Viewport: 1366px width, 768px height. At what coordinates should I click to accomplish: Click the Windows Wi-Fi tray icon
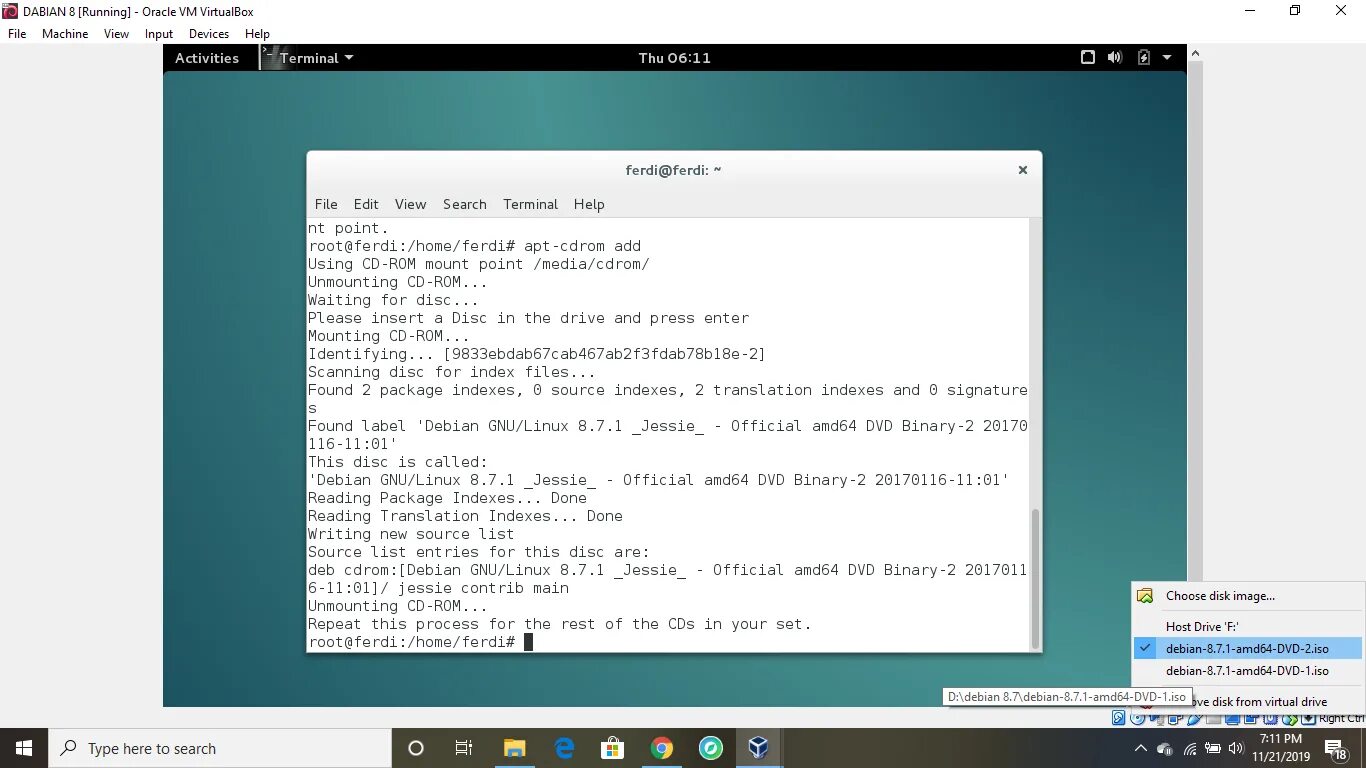(1190, 748)
